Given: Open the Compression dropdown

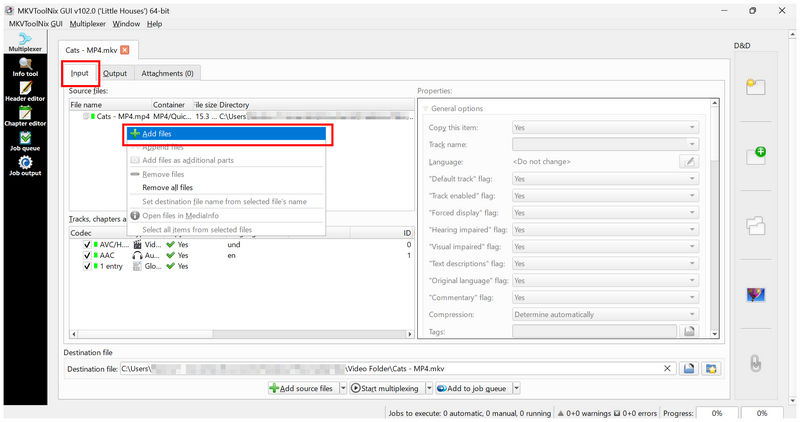Looking at the screenshot, I should [x=605, y=314].
